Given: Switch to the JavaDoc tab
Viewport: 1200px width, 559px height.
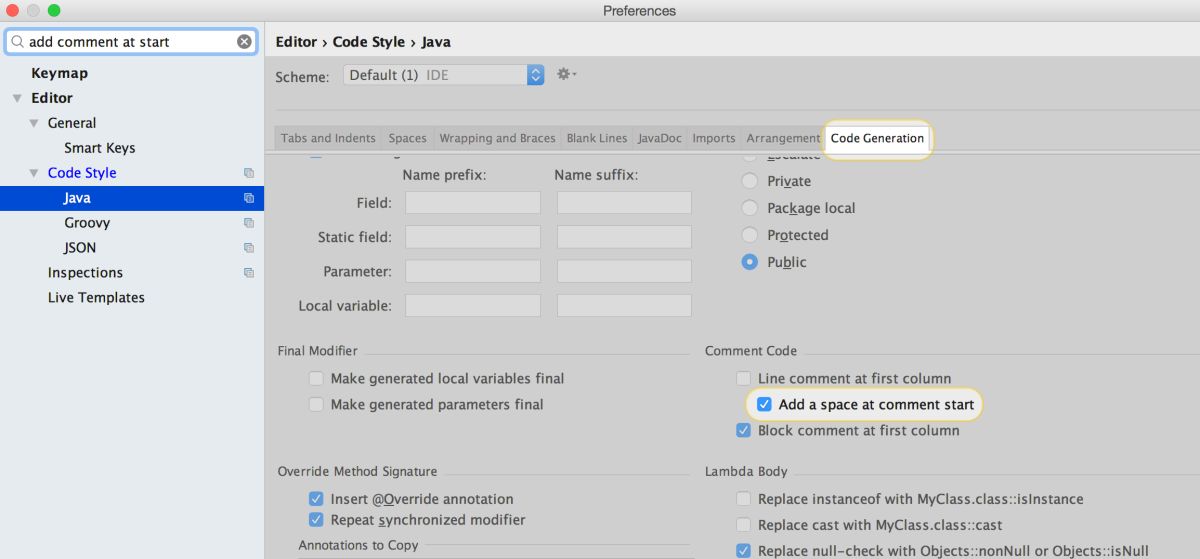Looking at the screenshot, I should point(660,138).
